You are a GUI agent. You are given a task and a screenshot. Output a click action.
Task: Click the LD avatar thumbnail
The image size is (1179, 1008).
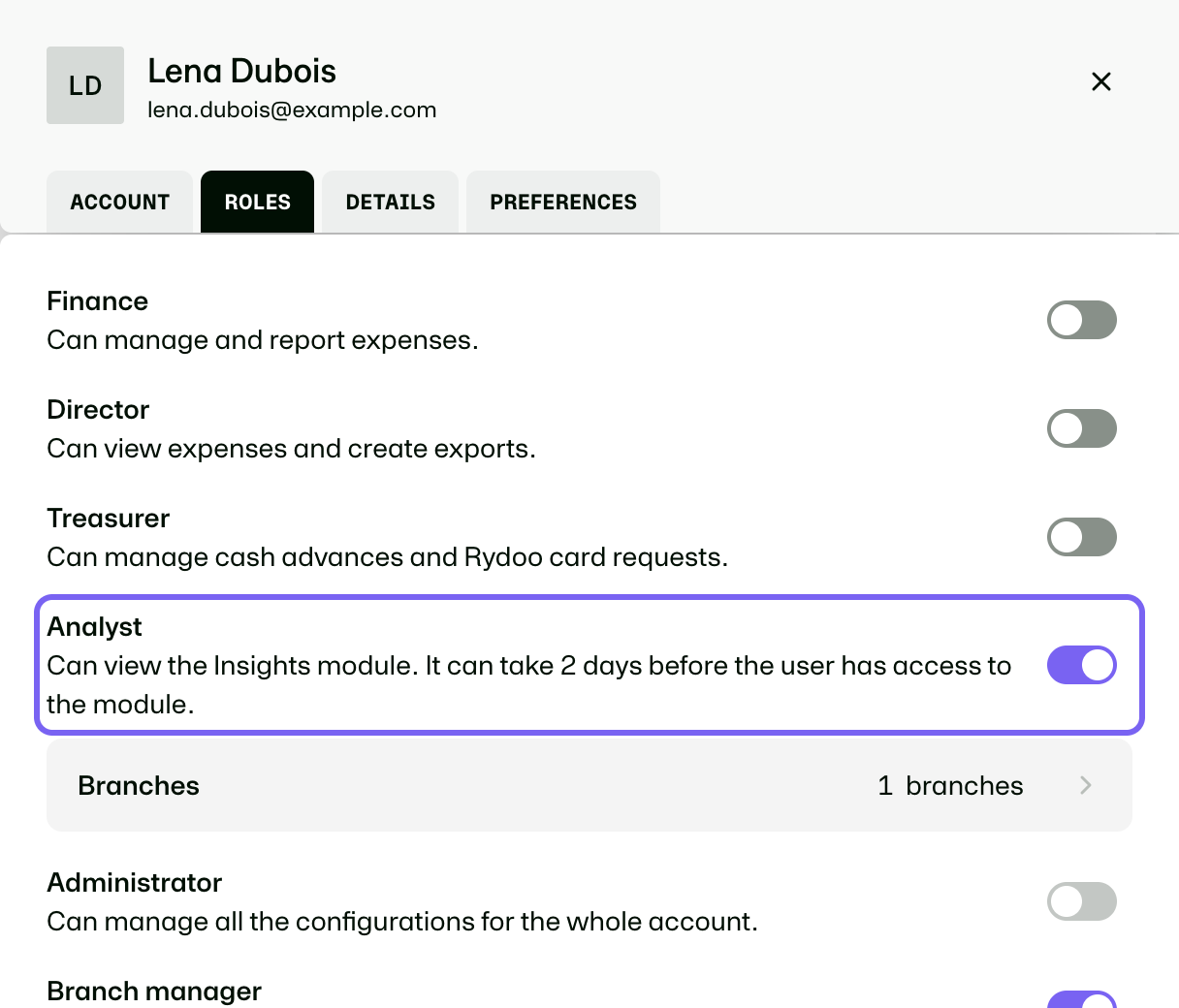(85, 85)
